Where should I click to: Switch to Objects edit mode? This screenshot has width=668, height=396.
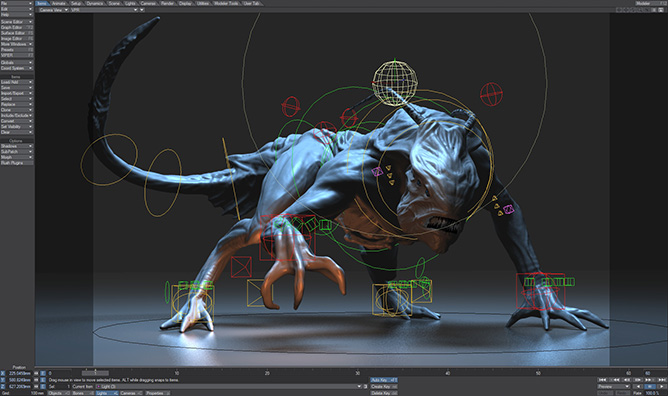click(59, 393)
